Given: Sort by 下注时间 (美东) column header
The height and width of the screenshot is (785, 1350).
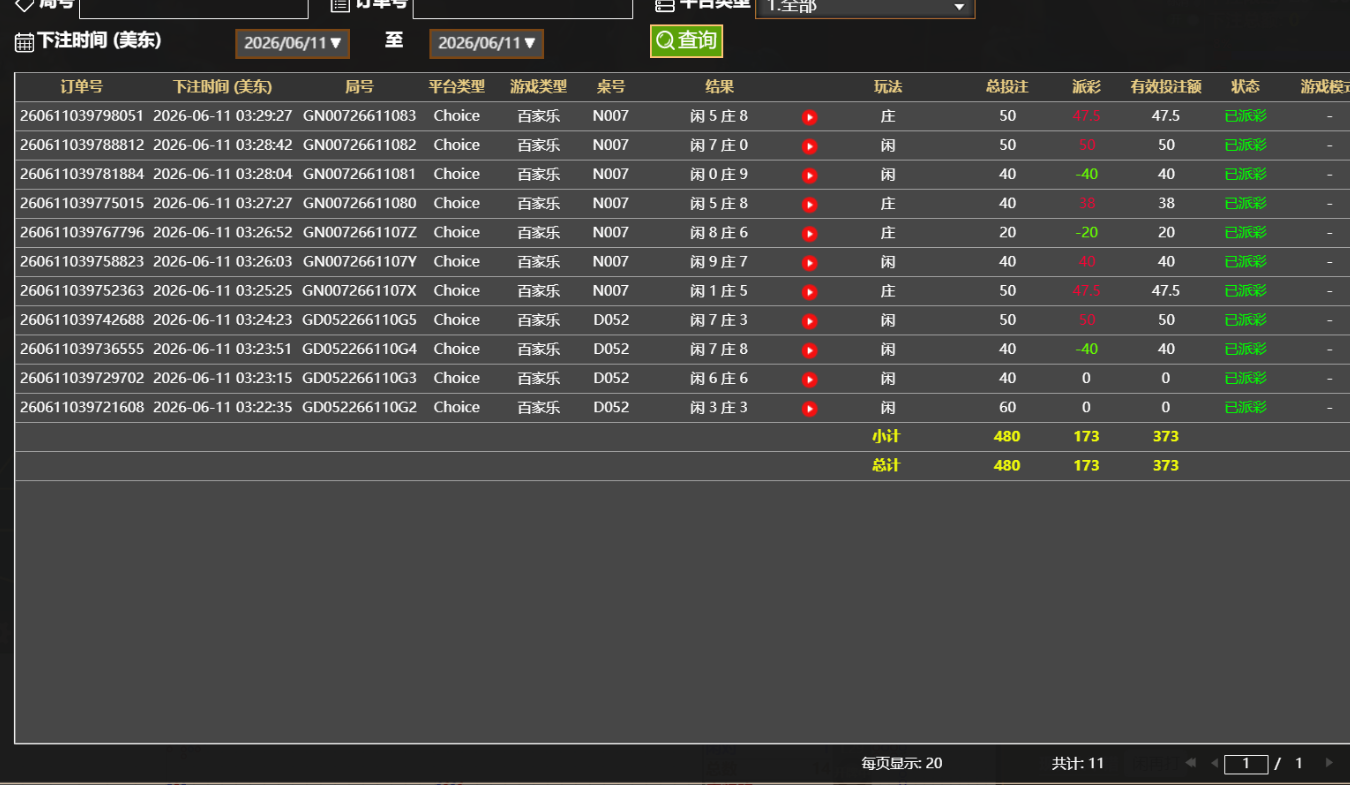Looking at the screenshot, I should click(222, 87).
